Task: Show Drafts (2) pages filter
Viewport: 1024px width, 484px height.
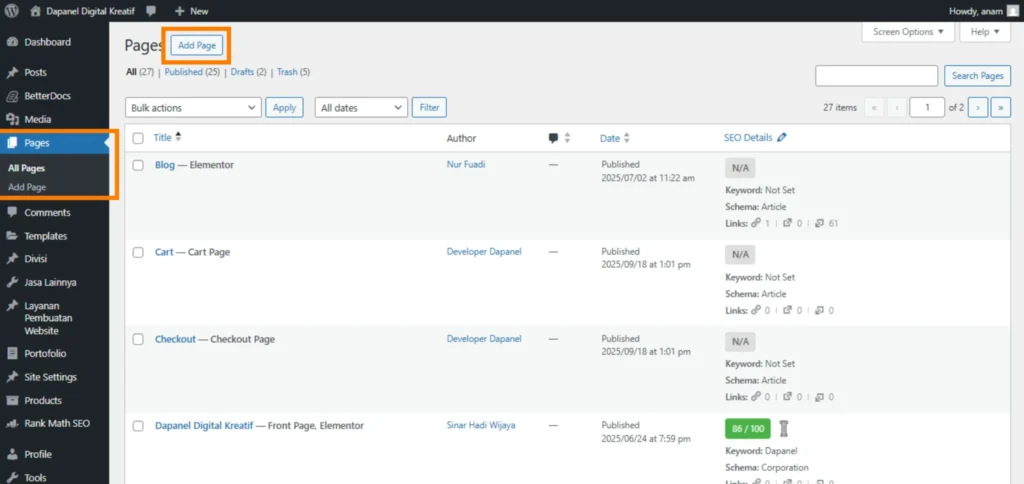Action: pos(249,72)
